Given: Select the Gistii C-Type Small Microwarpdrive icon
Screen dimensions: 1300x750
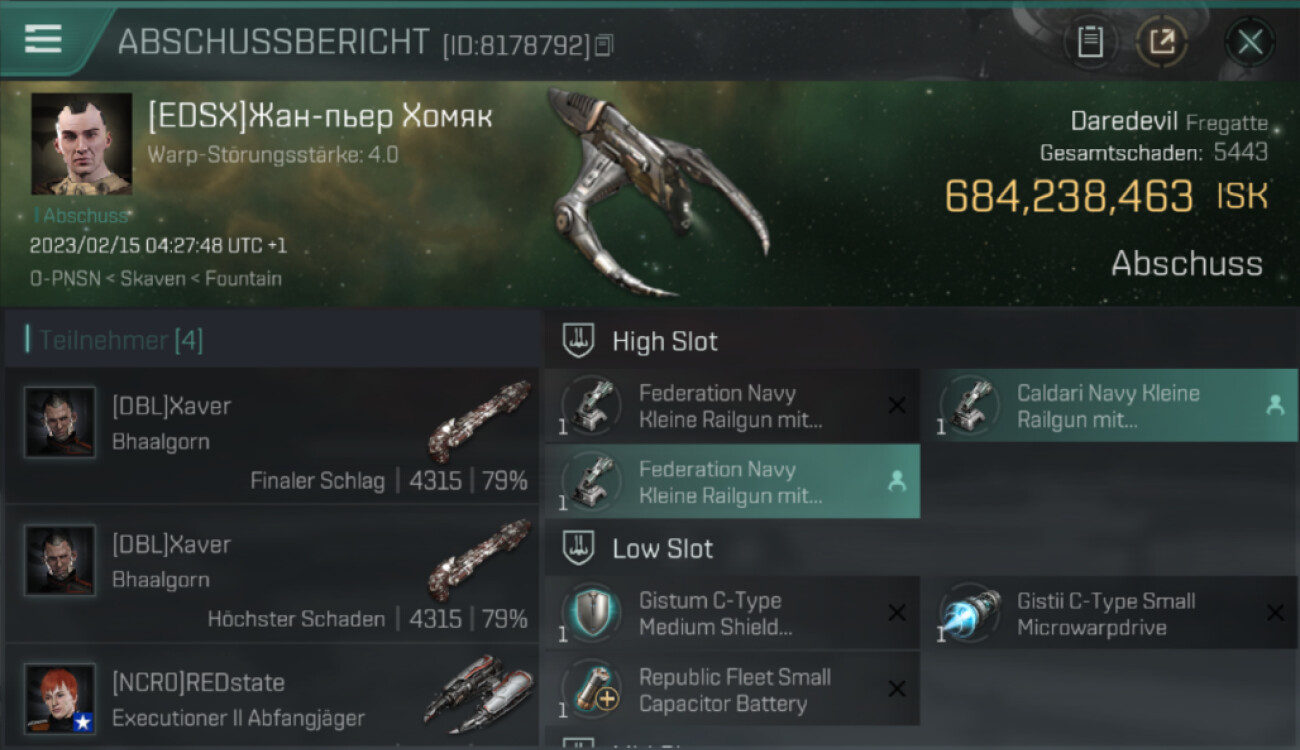Looking at the screenshot, I should pos(970,613).
